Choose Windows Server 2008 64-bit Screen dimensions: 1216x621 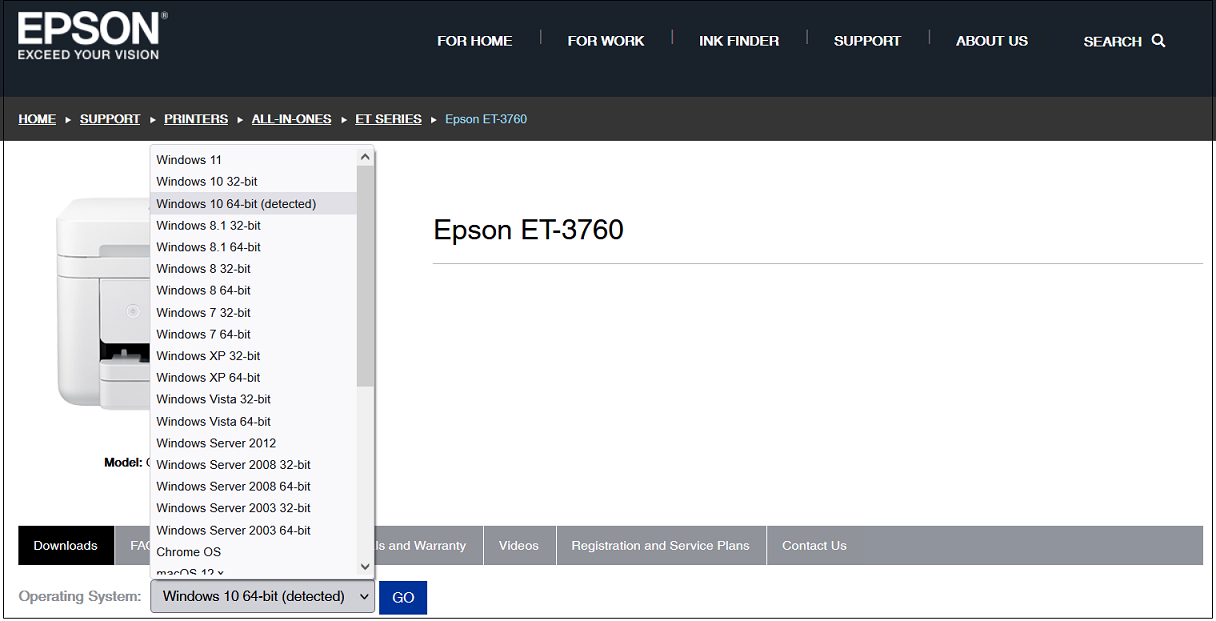tap(254, 487)
